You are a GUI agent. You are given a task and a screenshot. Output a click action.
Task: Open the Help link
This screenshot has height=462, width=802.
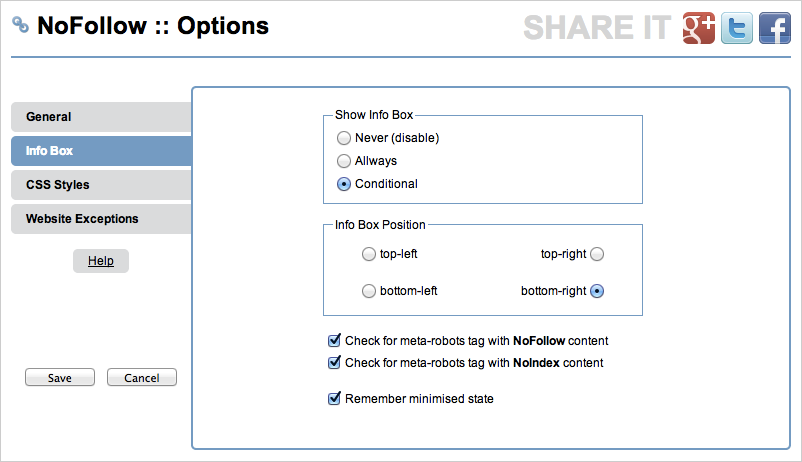pos(101,261)
